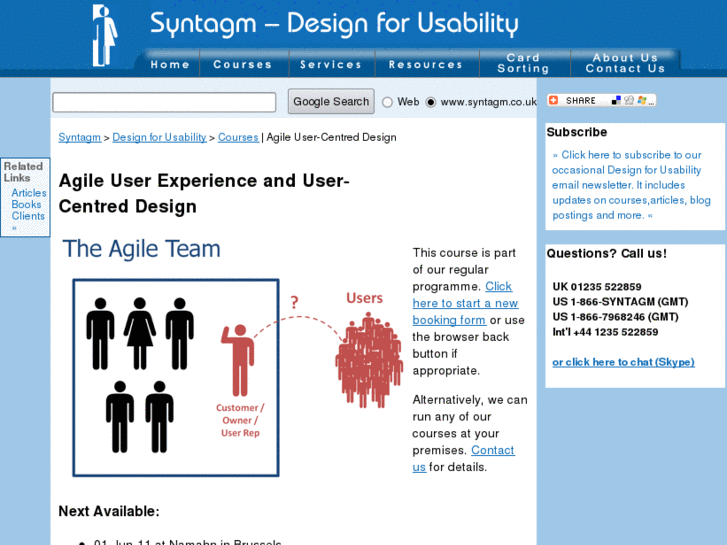Focus the Google search text field
The image size is (727, 545).
[x=164, y=102]
